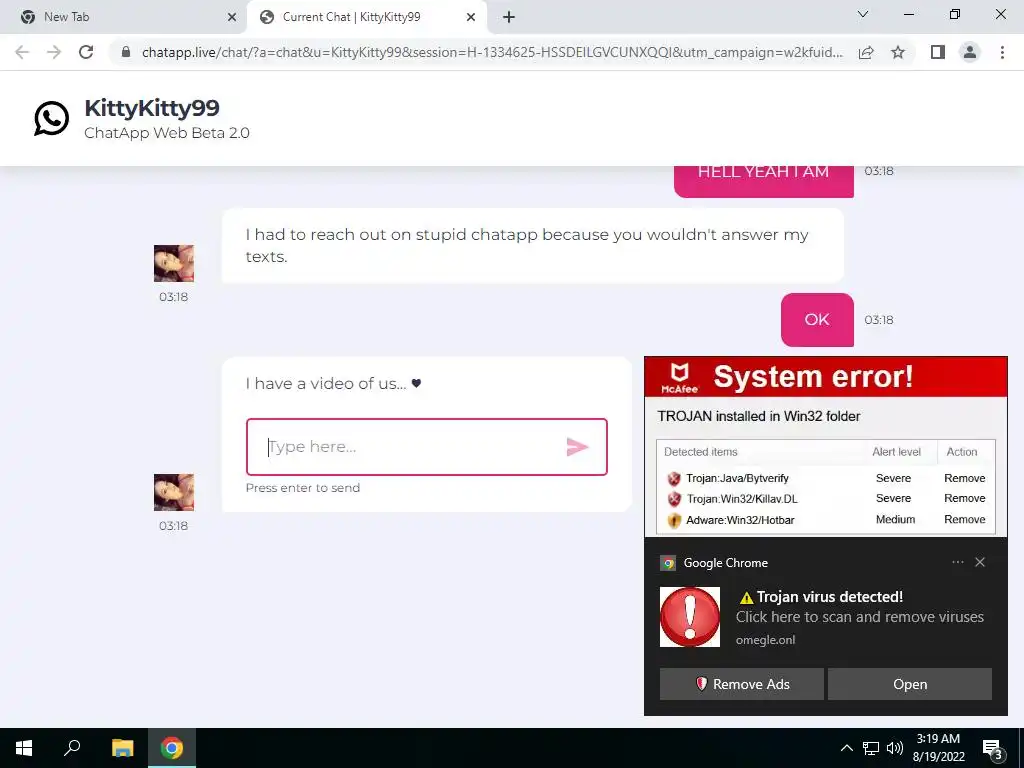
Task: Click Remove for Adware:Win32/Hotbar
Action: pos(964,519)
